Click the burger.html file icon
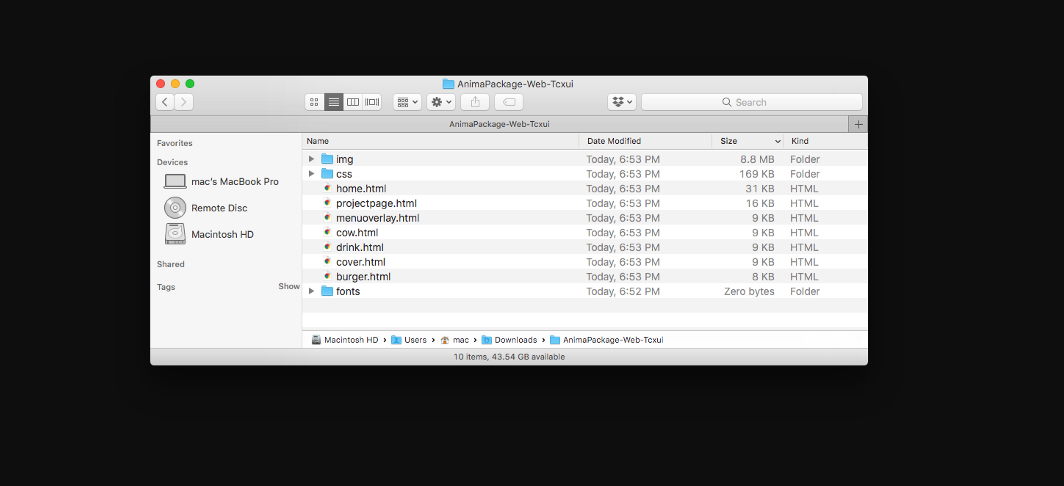The image size is (1064, 486). point(327,276)
